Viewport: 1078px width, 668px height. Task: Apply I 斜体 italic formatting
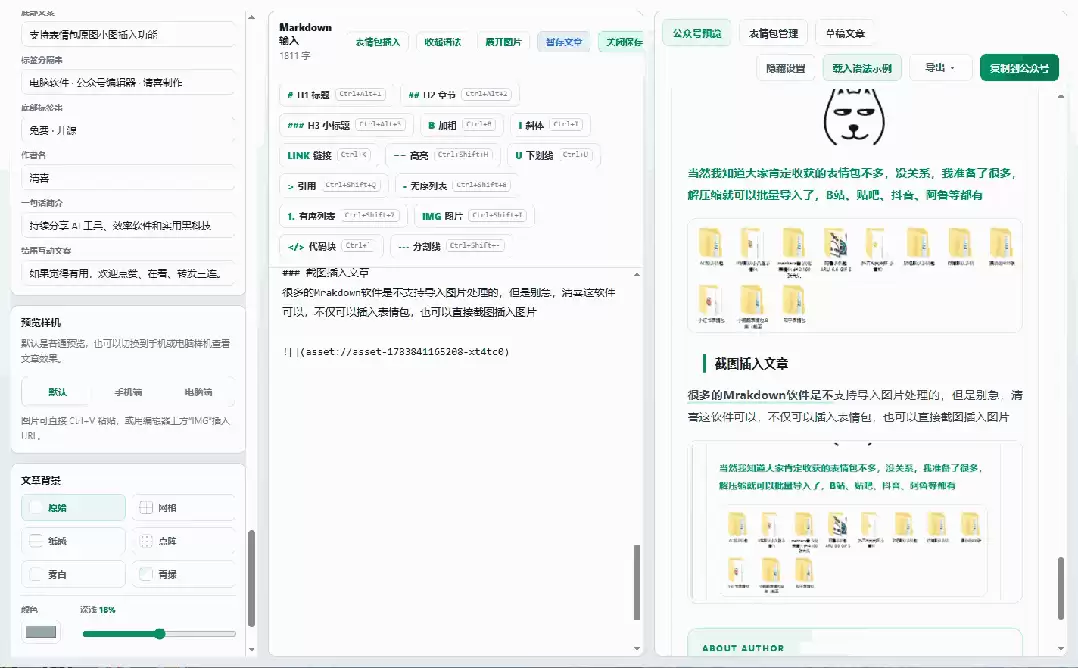(x=550, y=125)
